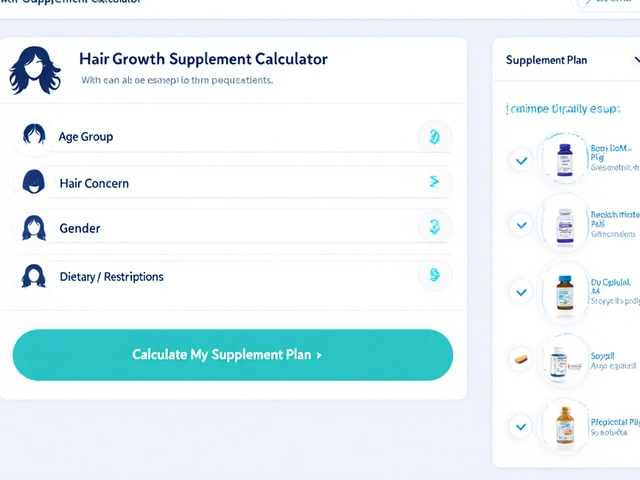This screenshot has height=480, width=640.
Task: Toggle the checkmark for the second supplement
Action: pos(520,225)
